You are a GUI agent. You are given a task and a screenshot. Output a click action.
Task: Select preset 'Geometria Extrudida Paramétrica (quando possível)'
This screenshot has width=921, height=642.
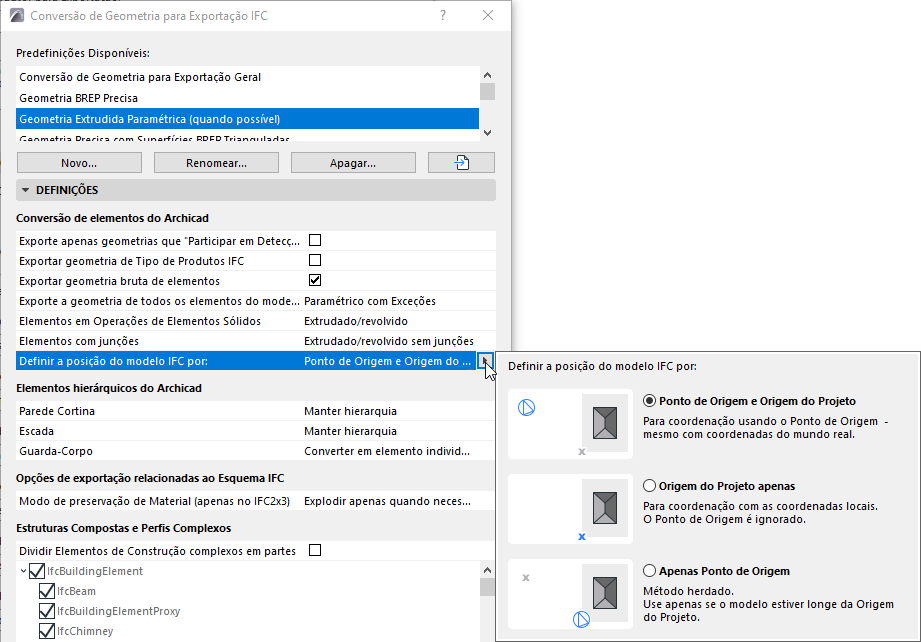pos(247,119)
